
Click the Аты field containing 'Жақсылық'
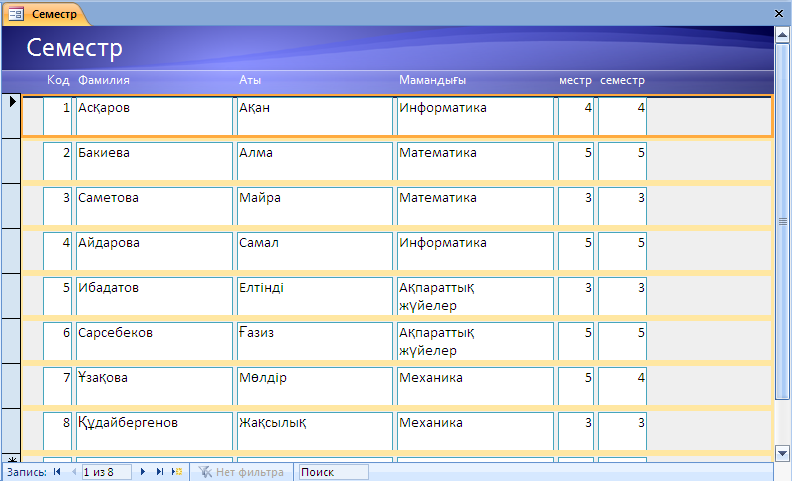(315, 430)
